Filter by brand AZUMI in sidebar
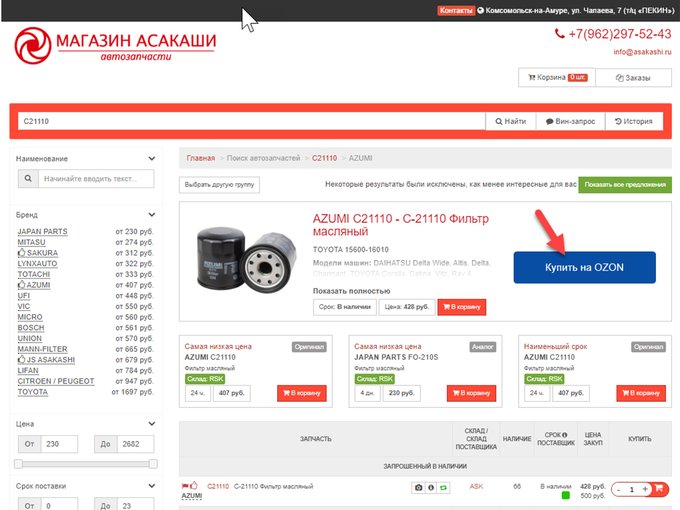 34,285
